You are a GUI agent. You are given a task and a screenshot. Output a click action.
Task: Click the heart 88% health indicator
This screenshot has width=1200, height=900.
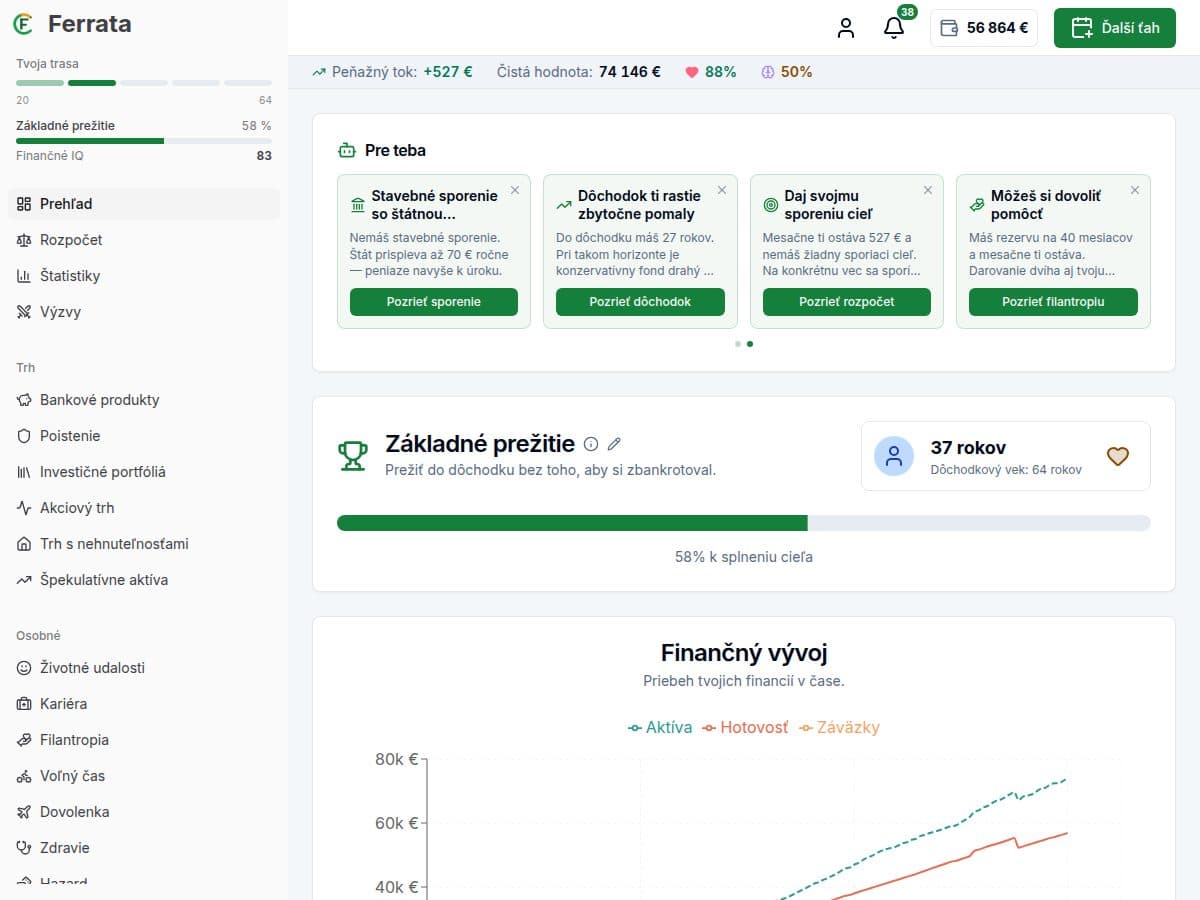710,72
